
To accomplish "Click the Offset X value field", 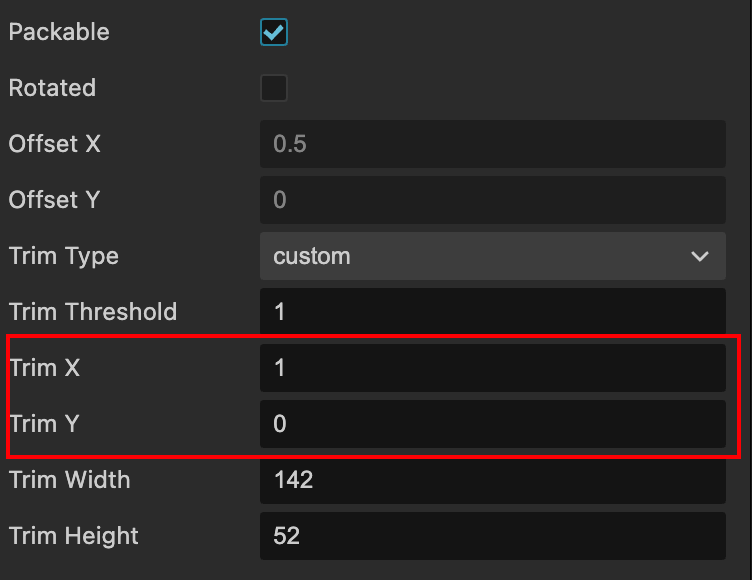I will point(492,144).
